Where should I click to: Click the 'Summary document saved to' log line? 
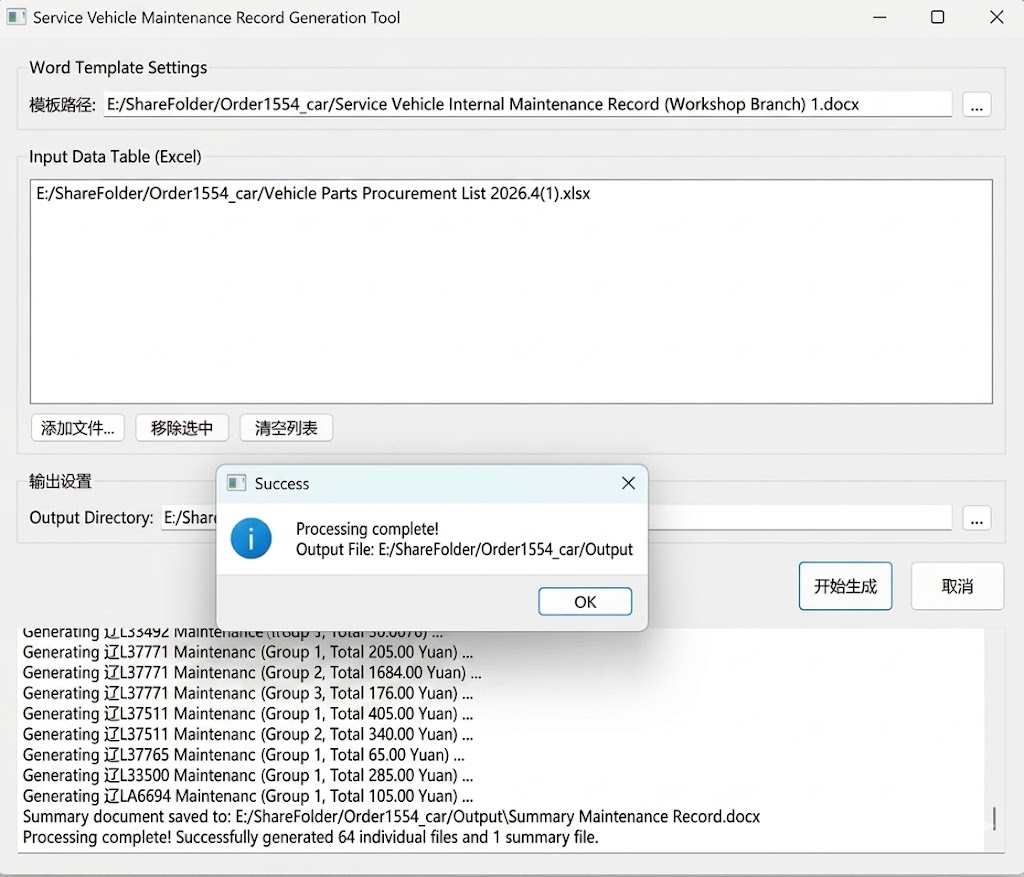click(x=391, y=817)
